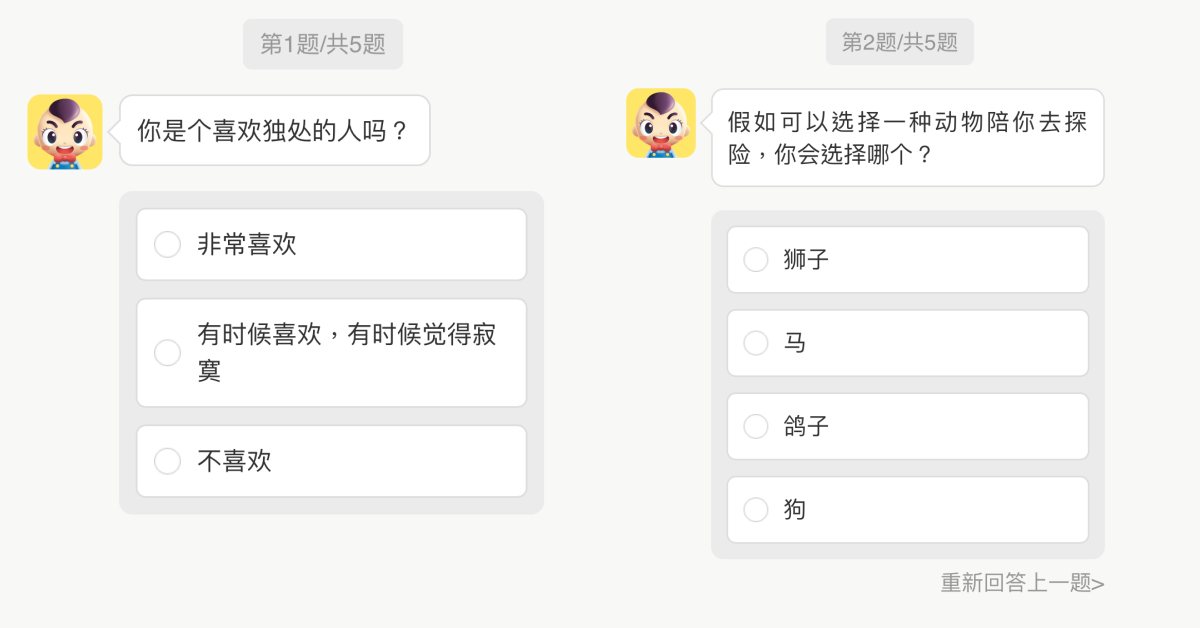Select the 马 radio button
The height and width of the screenshot is (628, 1200).
click(756, 343)
